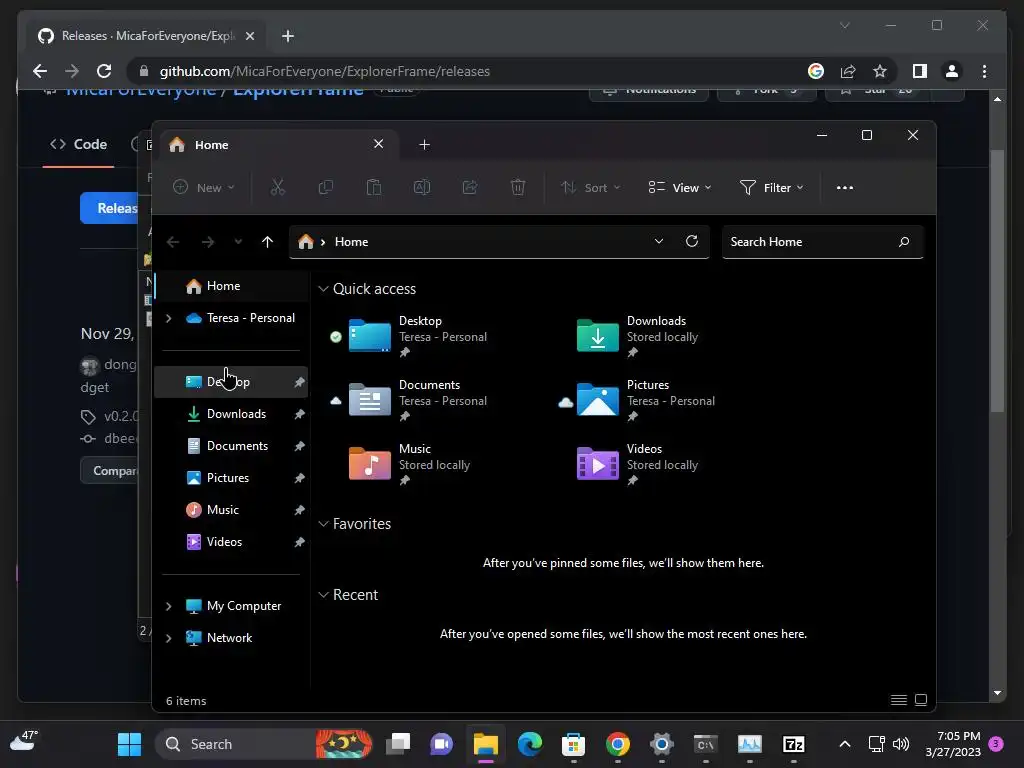Image resolution: width=1024 pixels, height=768 pixels.
Task: Go up one folder level with the up arrow
Action: coord(267,242)
